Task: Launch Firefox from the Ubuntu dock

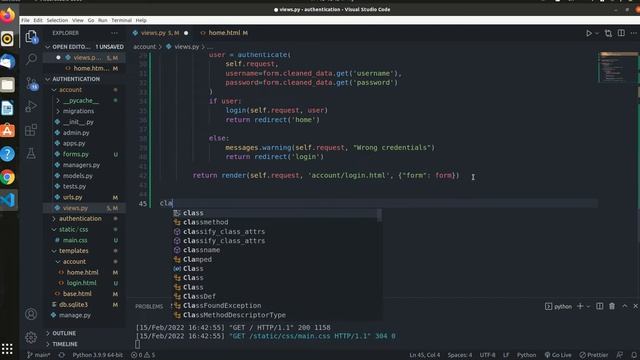Action: pos(8,16)
